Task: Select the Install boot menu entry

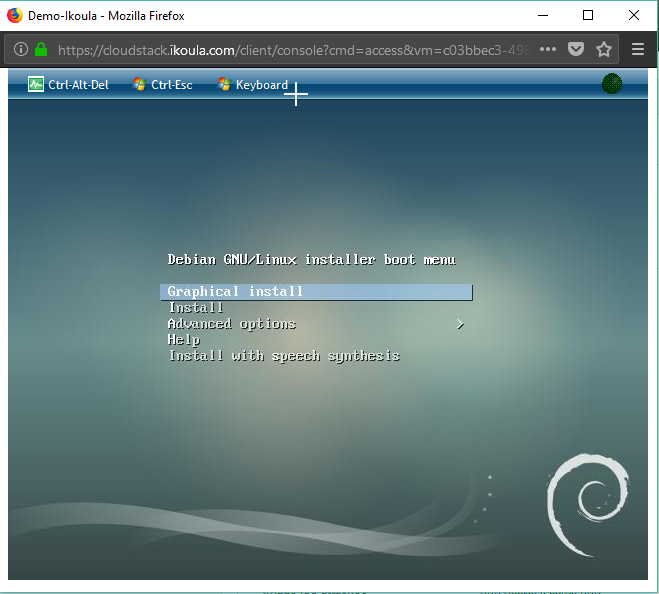Action: click(x=196, y=308)
